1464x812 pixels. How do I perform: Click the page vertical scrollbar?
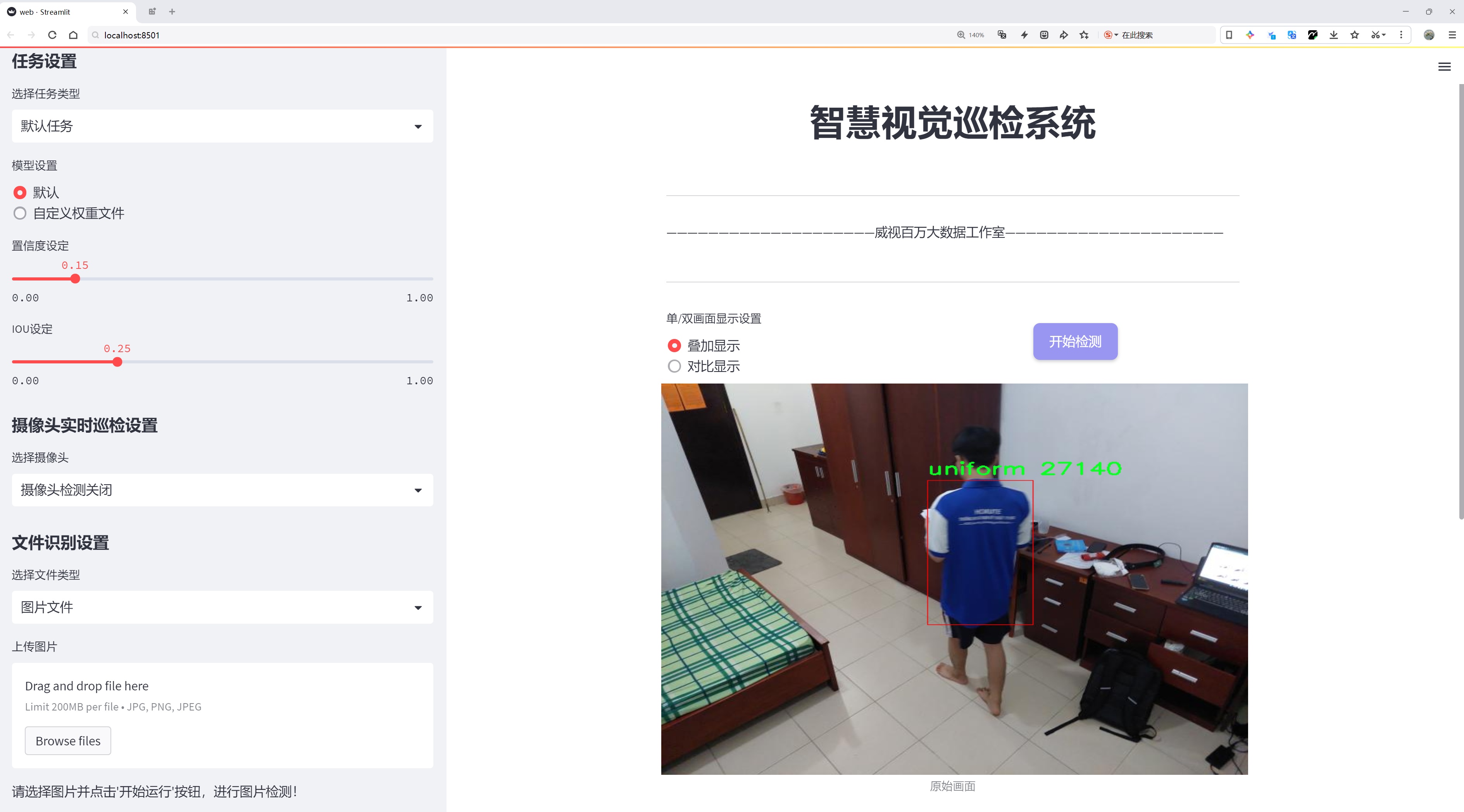(1461, 301)
